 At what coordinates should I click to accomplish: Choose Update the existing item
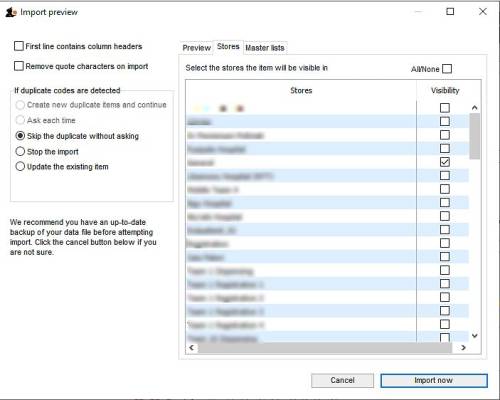click(x=20, y=166)
